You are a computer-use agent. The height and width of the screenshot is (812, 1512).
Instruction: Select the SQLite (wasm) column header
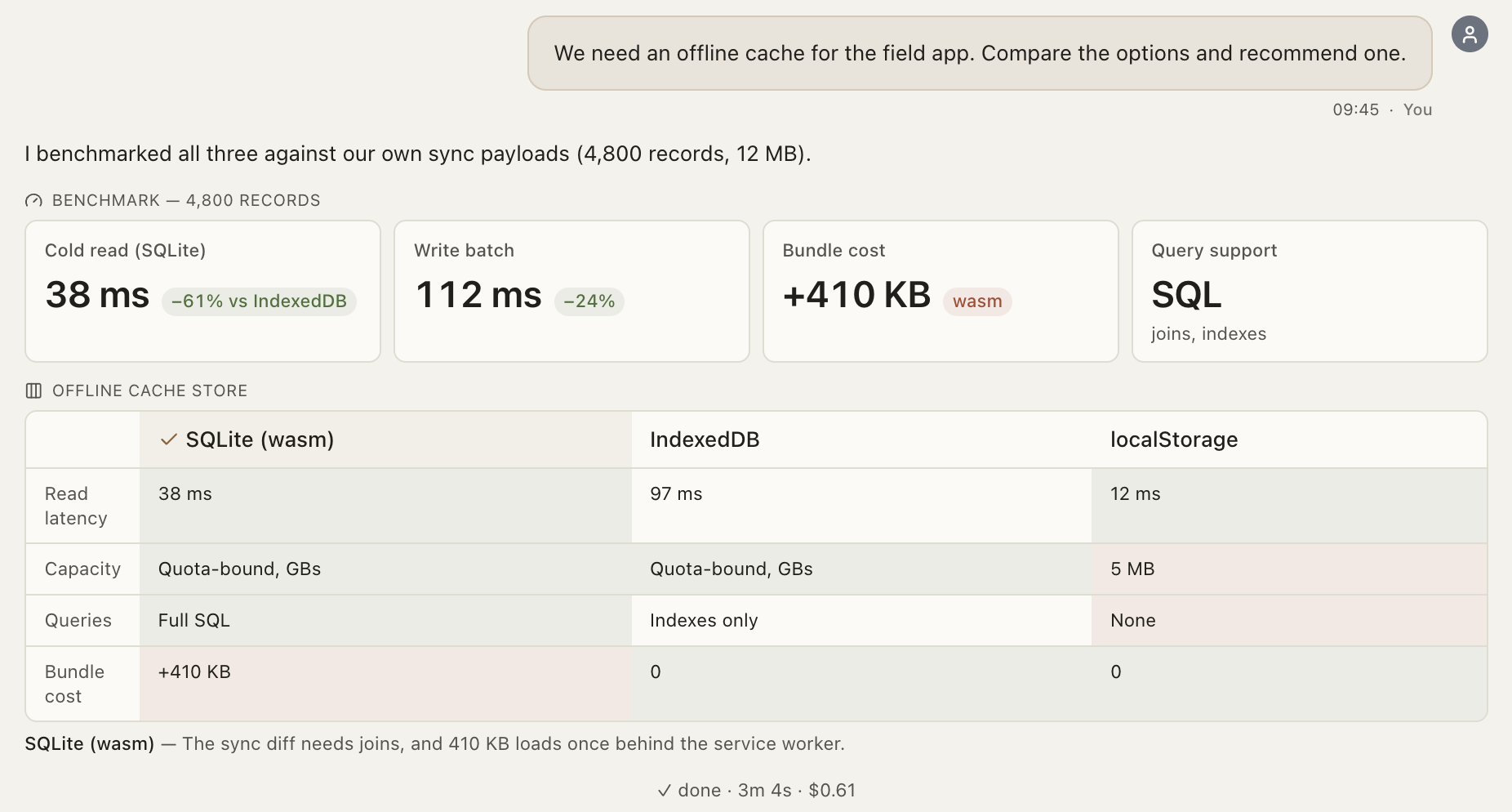click(385, 439)
